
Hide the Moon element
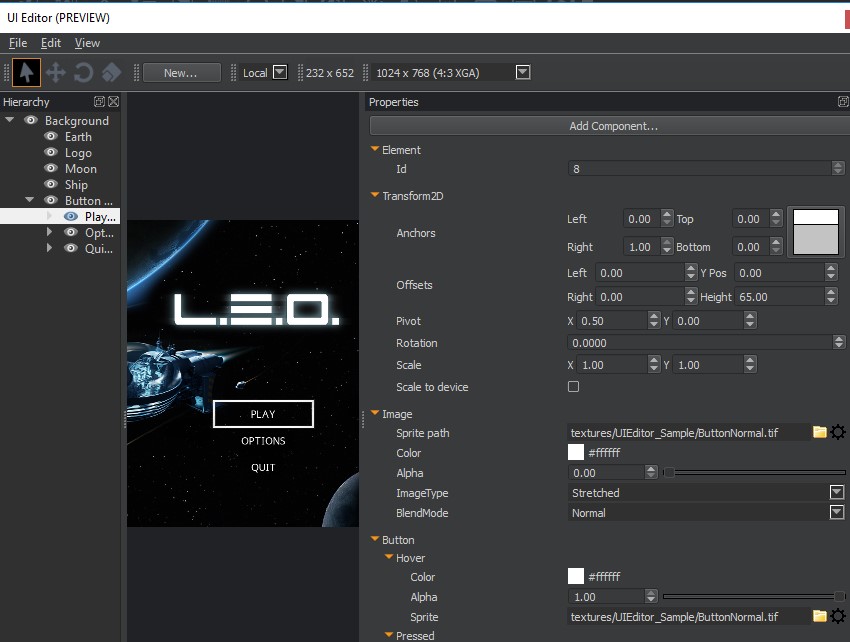[x=50, y=168]
